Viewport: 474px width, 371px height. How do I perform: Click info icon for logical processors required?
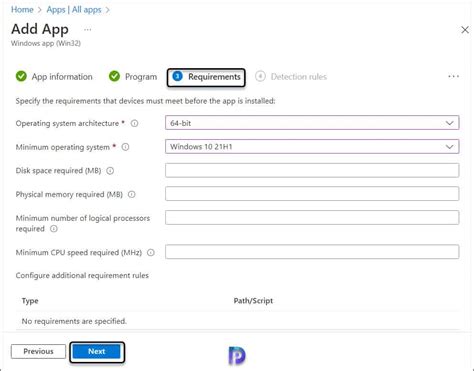[54, 229]
